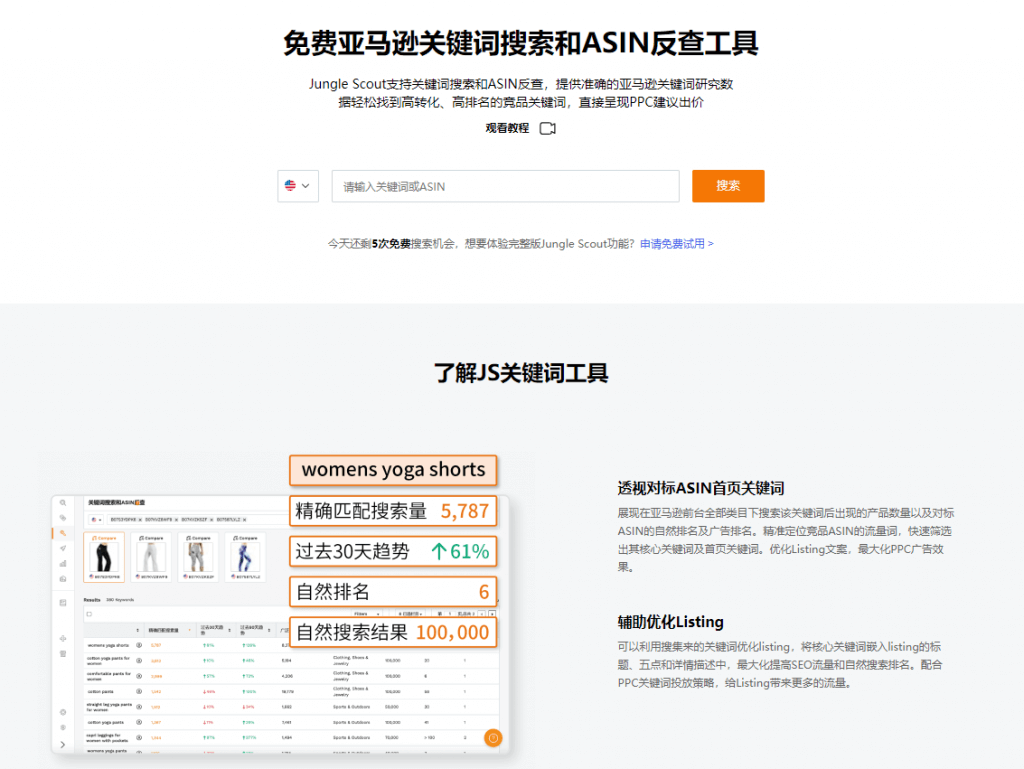1024x769 pixels.
Task: Click the magnifier icon in preview sidebar
Action: (63, 503)
